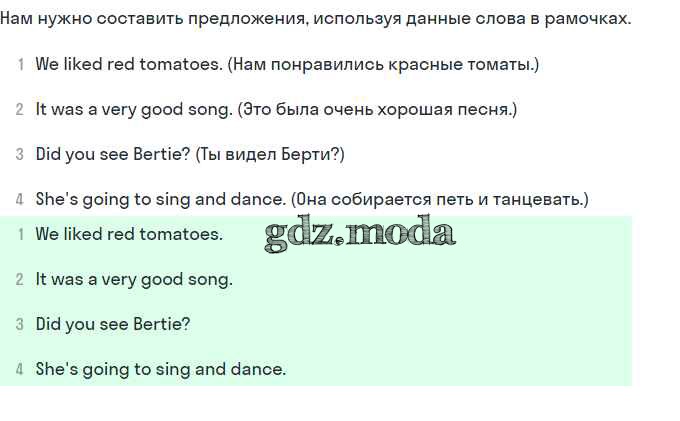Screen dimensions: 680x421
Task: Click number 4 in the green answer box
Action: pos(20,370)
